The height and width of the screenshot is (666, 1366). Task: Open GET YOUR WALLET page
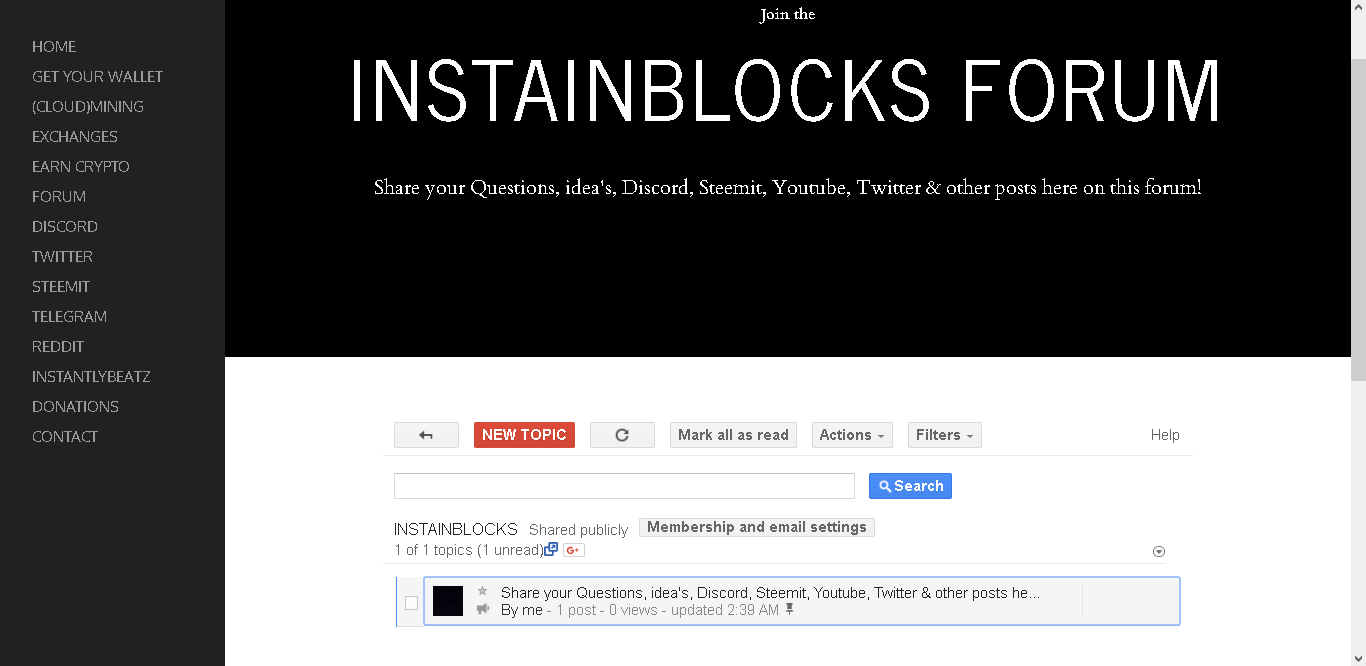coord(97,77)
